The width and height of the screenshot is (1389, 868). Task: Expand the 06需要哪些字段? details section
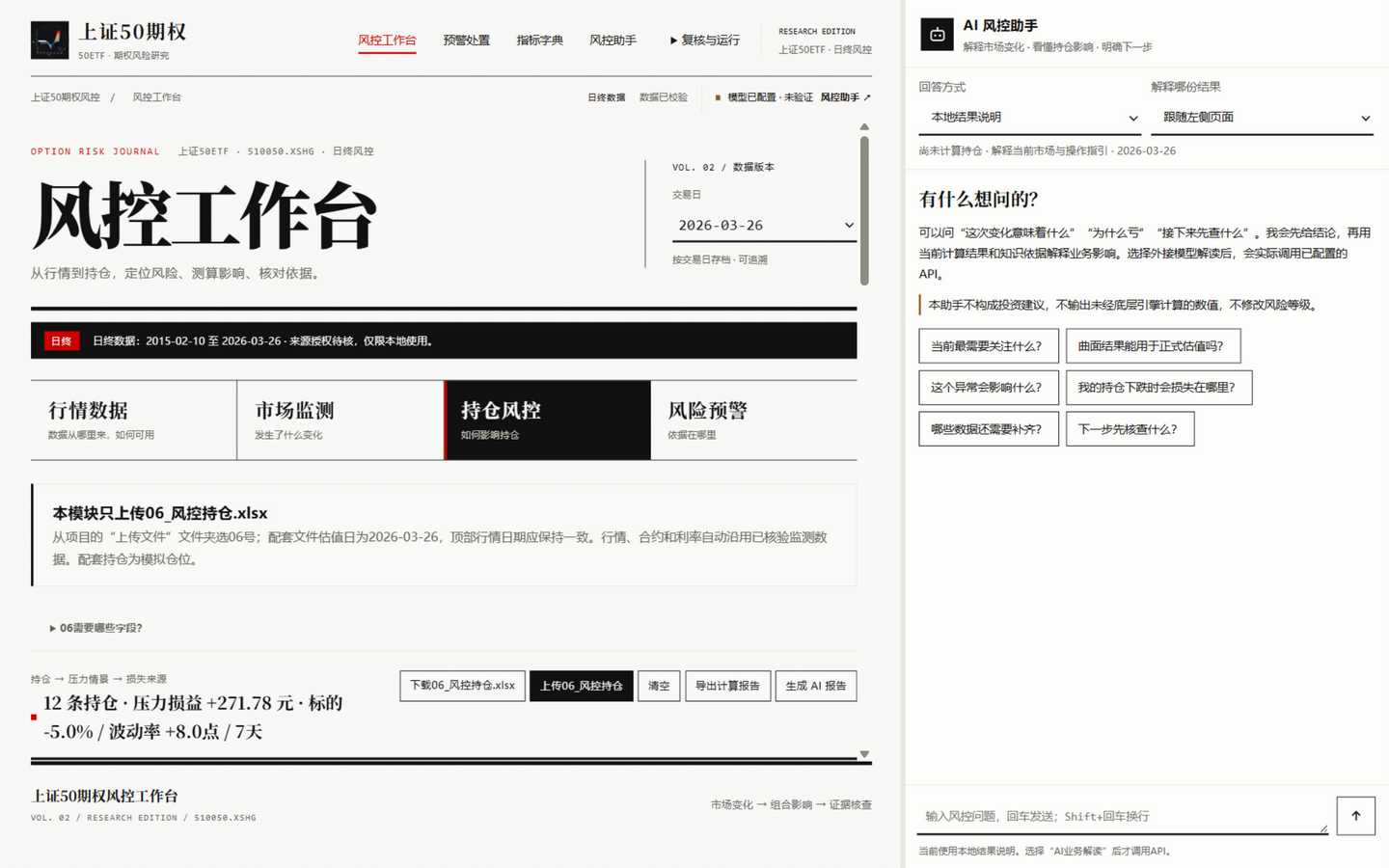pos(95,628)
